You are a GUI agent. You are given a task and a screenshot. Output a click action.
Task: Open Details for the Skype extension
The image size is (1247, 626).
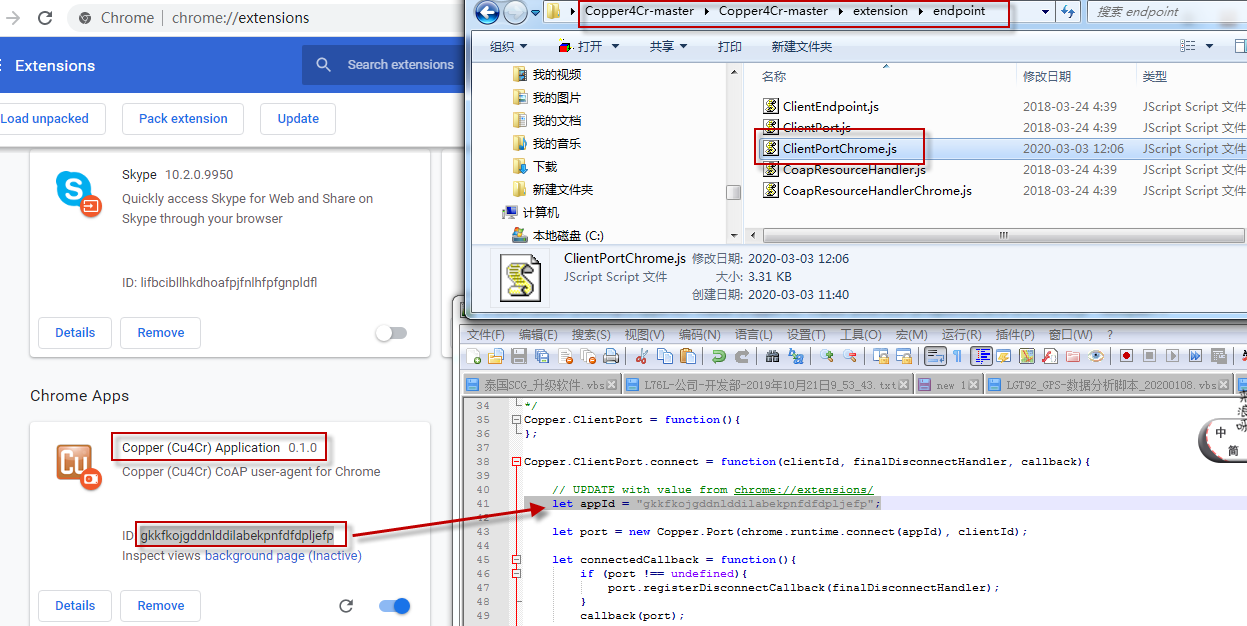pyautogui.click(x=75, y=333)
